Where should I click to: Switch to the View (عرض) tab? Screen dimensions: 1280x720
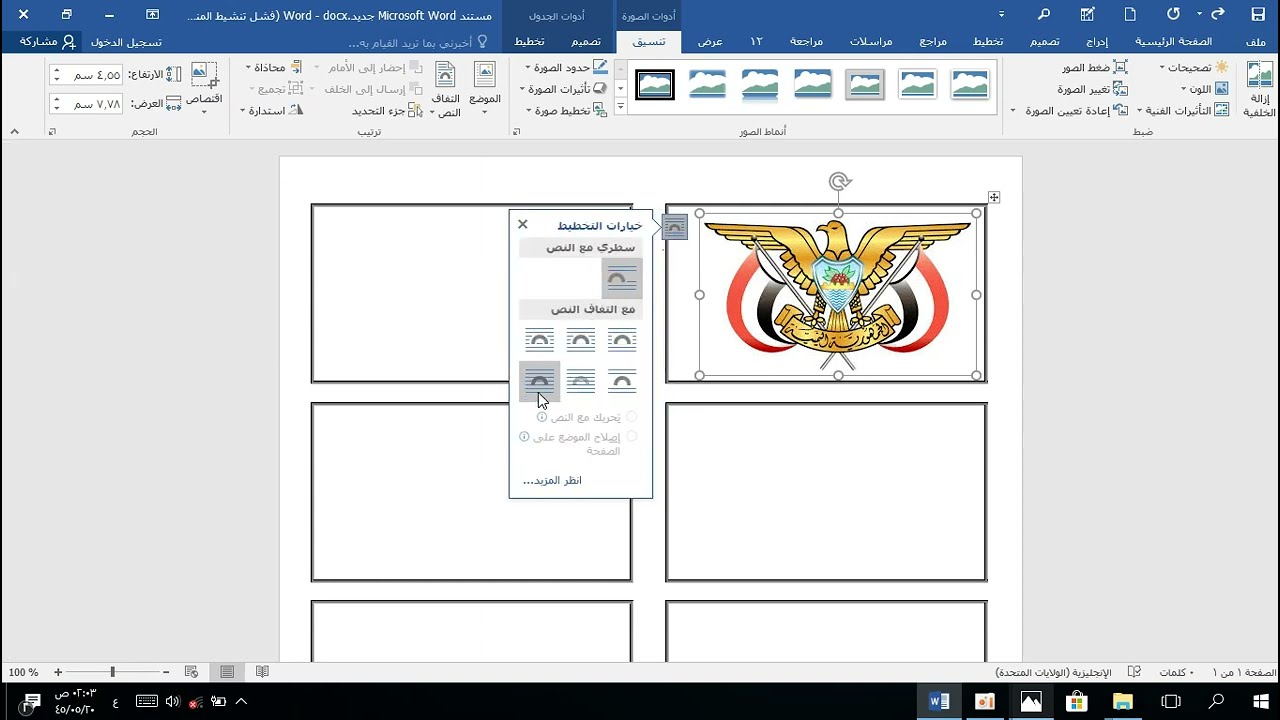(710, 42)
